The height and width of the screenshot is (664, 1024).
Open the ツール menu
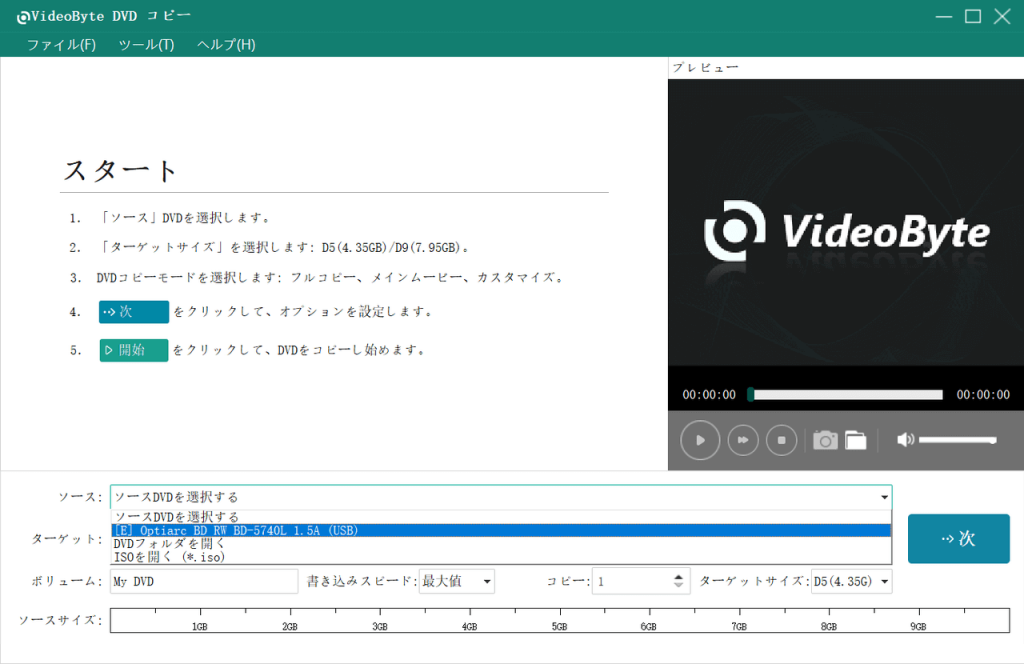click(148, 44)
